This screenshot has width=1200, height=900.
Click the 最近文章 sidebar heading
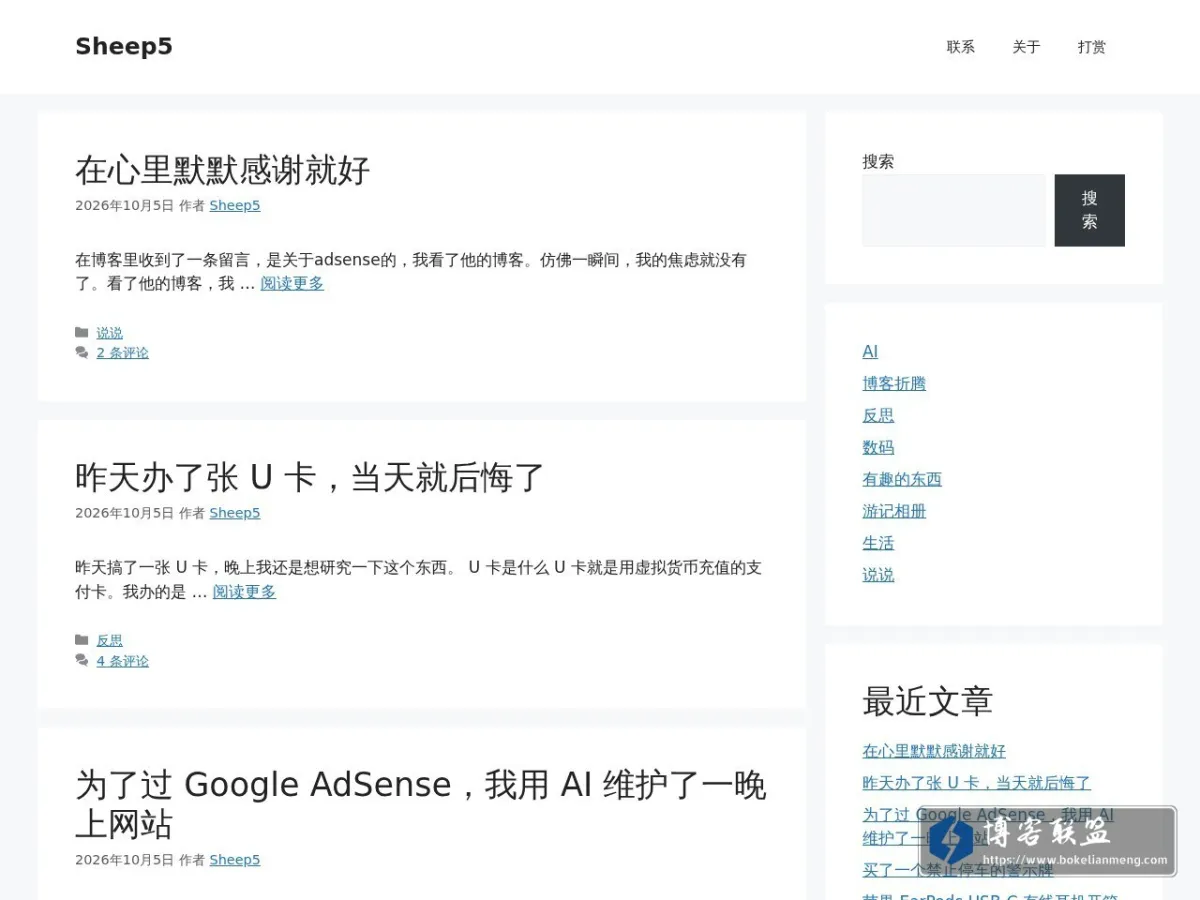927,702
